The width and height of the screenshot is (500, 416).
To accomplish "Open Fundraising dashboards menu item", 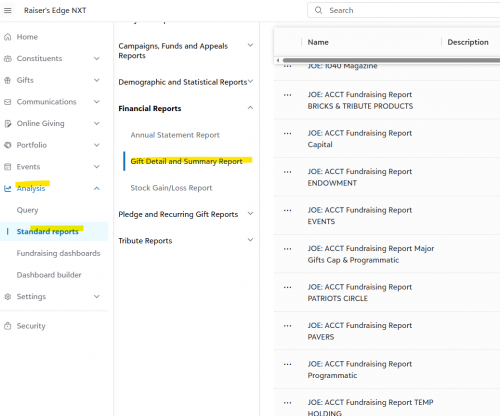I will point(58,253).
